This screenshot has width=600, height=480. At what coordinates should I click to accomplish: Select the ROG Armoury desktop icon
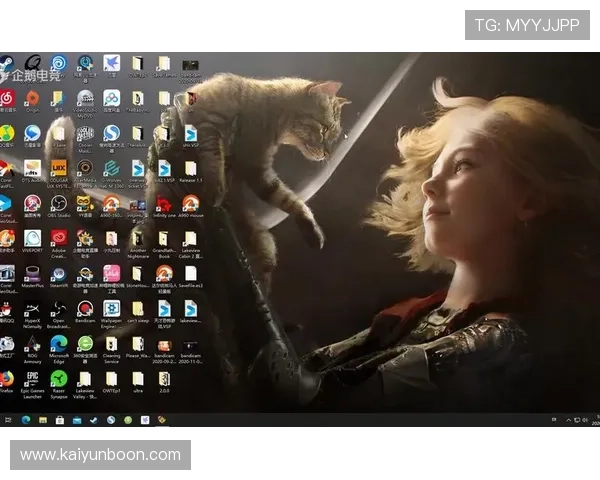pos(33,344)
